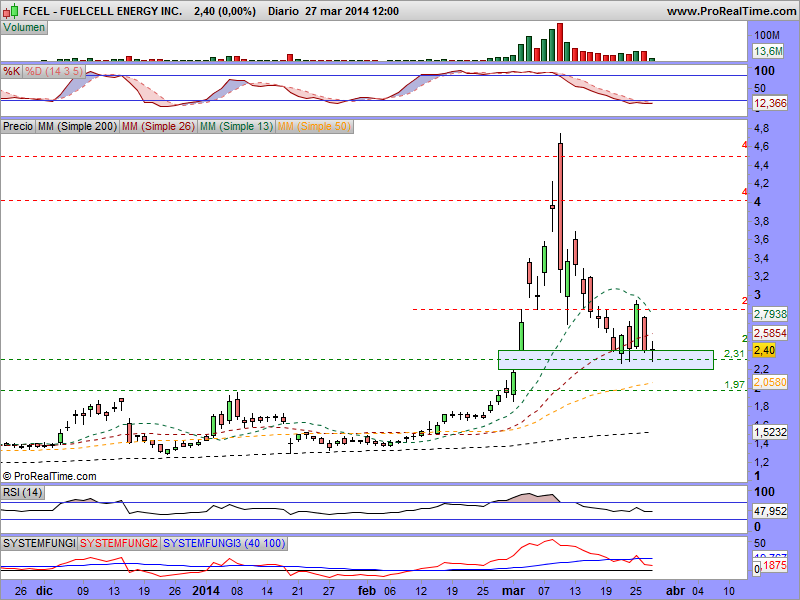This screenshot has width=800, height=600.
Task: Open the www.ProRealTime.com link
Action: pyautogui.click(x=731, y=11)
